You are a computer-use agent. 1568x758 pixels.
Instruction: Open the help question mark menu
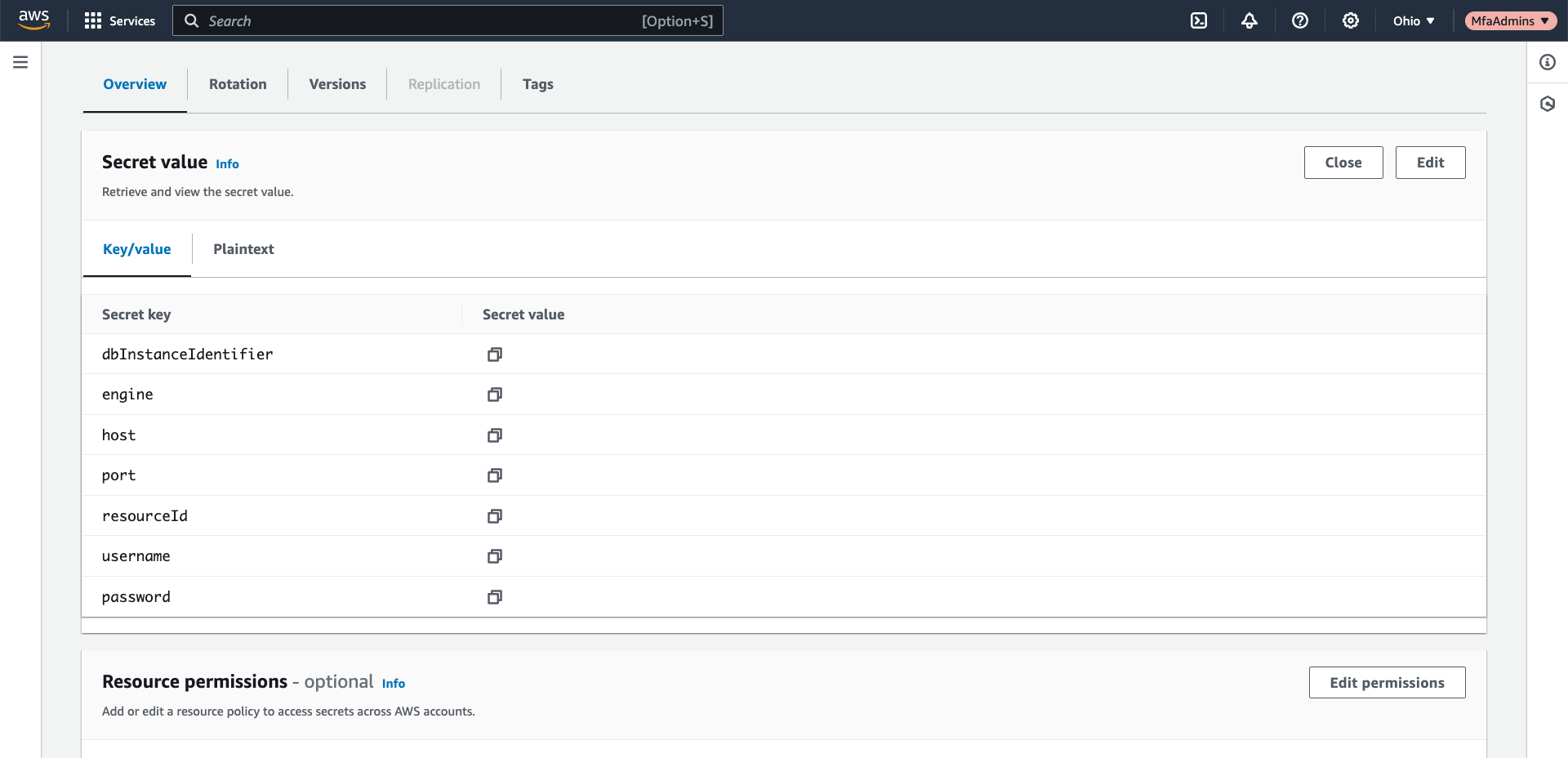click(1300, 20)
